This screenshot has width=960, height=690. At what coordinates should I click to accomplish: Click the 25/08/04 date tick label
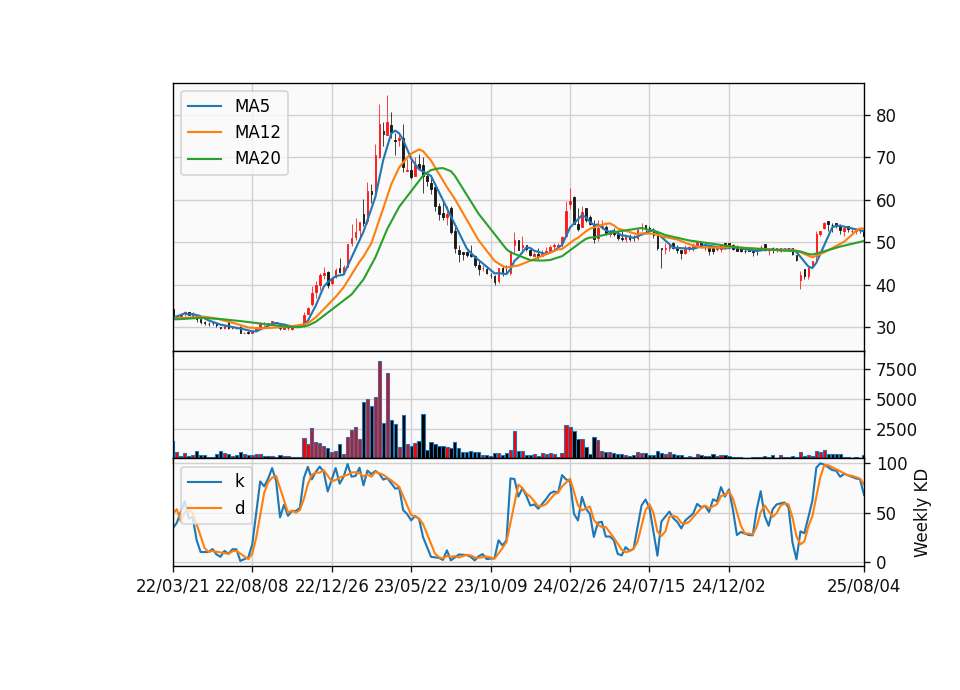[x=864, y=587]
